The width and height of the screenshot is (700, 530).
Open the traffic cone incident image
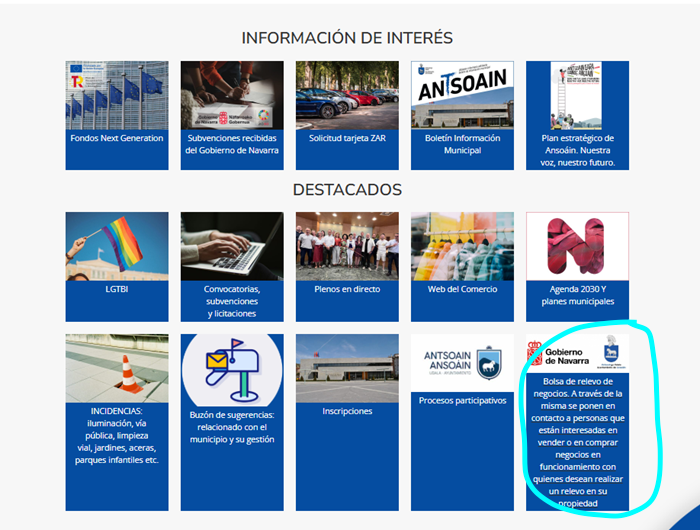(x=117, y=368)
